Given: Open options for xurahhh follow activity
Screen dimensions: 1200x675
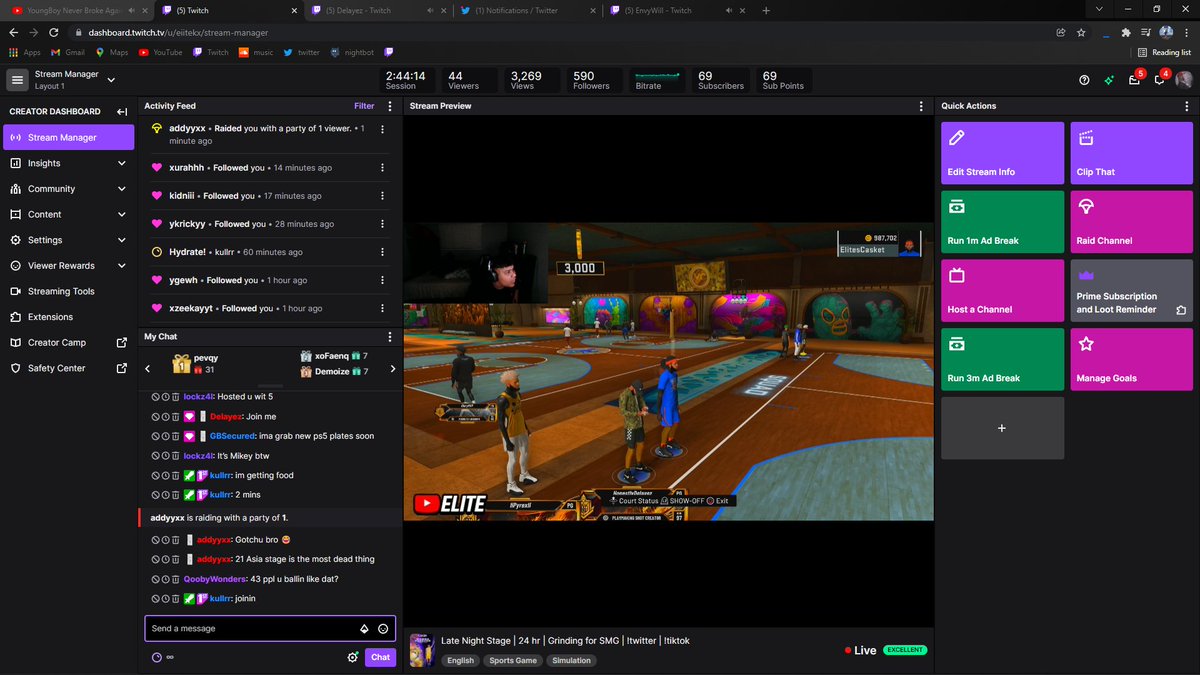Looking at the screenshot, I should 382,168.
